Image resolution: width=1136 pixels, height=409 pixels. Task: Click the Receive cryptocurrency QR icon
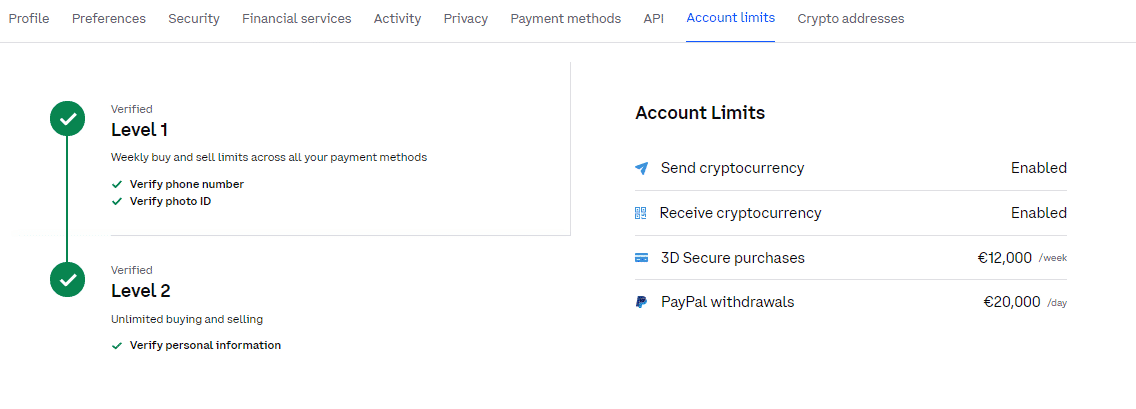pyautogui.click(x=641, y=213)
